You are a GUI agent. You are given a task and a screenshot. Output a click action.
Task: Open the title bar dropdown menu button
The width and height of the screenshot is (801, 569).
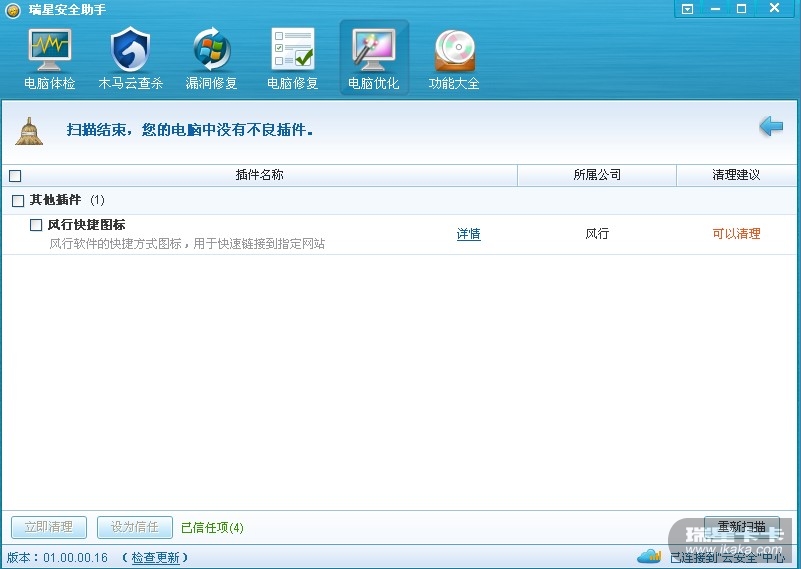(x=688, y=9)
